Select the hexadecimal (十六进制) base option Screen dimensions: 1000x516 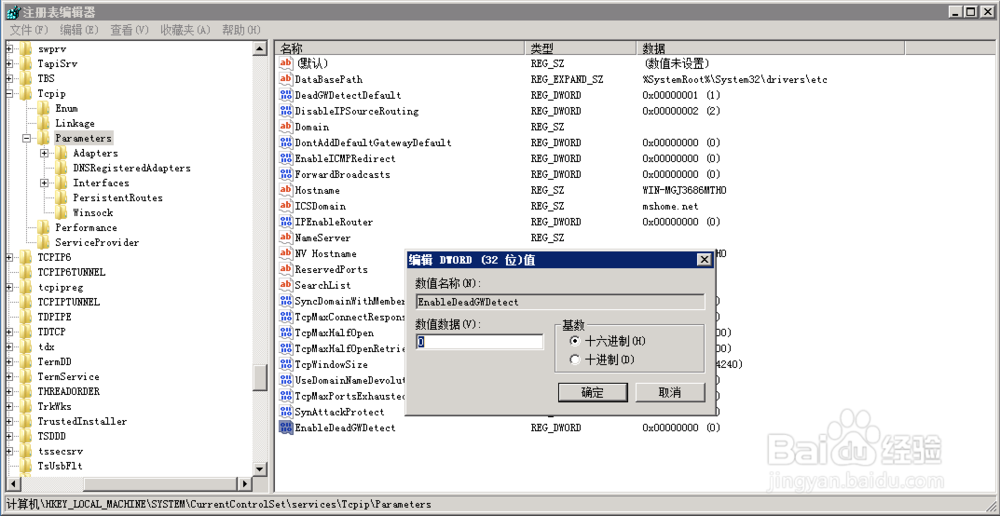[x=575, y=341]
